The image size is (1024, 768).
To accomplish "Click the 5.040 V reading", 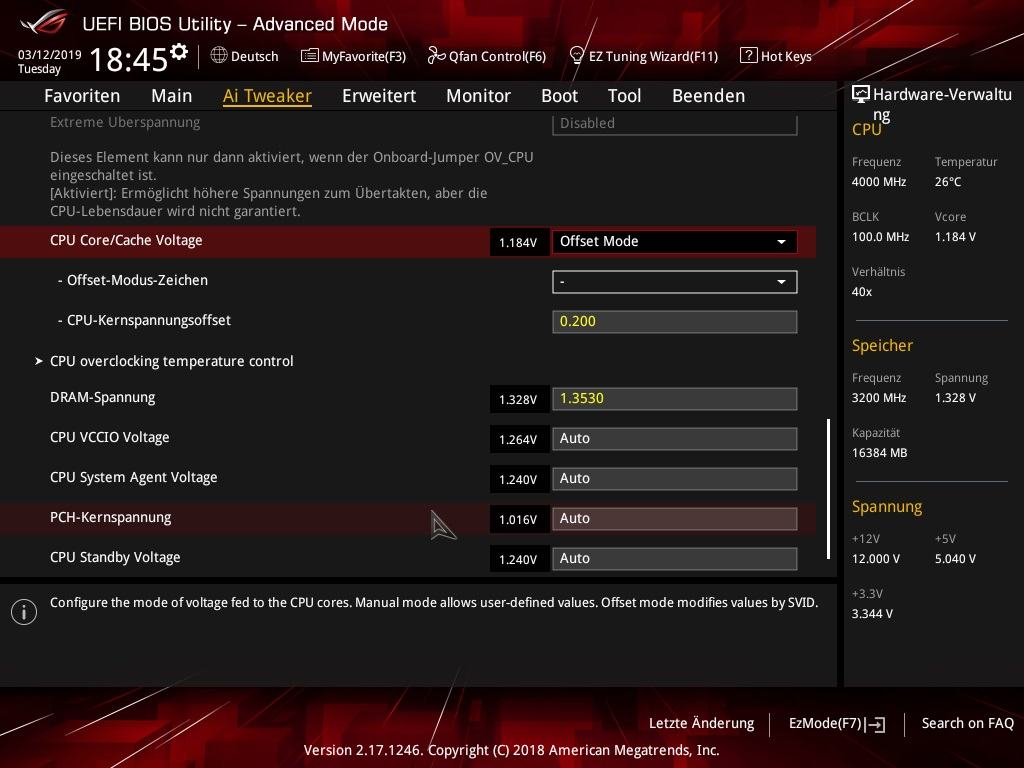I will 955,559.
